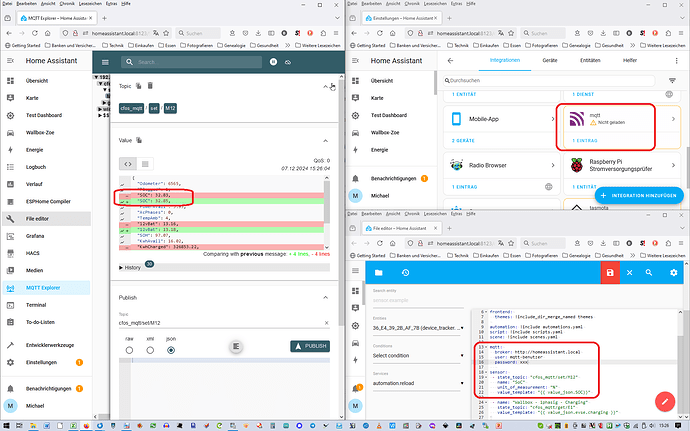The height and width of the screenshot is (431, 690).
Task: Focus the Search entity field in File editor
Action: [418, 300]
